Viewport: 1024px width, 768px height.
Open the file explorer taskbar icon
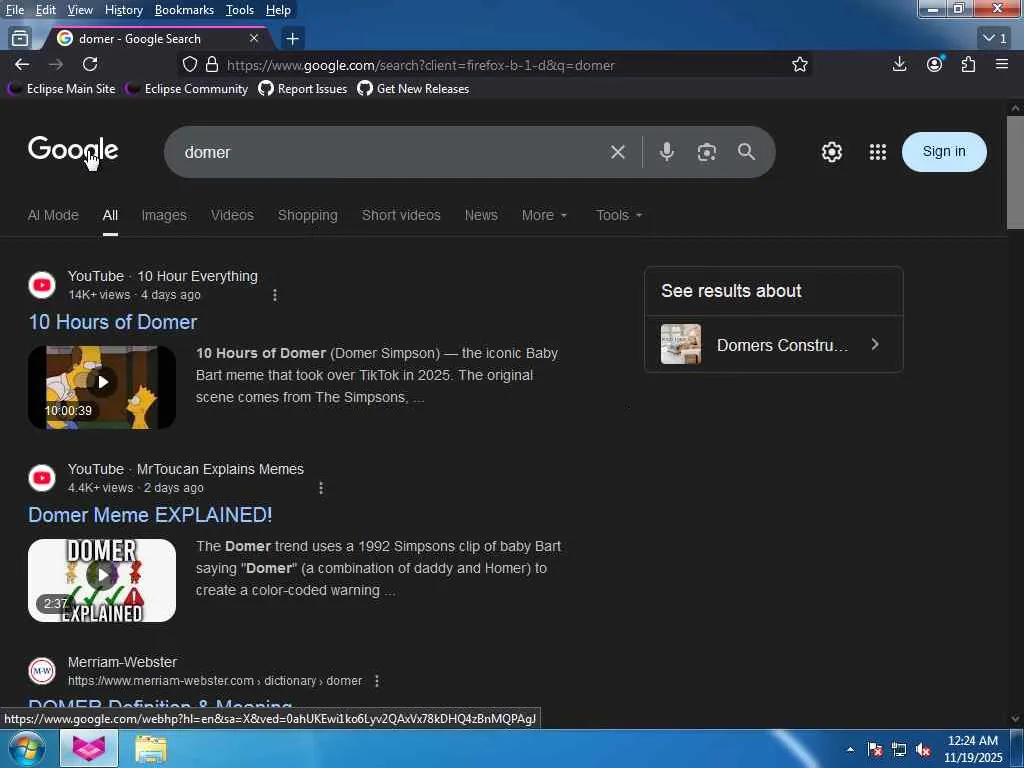coord(151,749)
